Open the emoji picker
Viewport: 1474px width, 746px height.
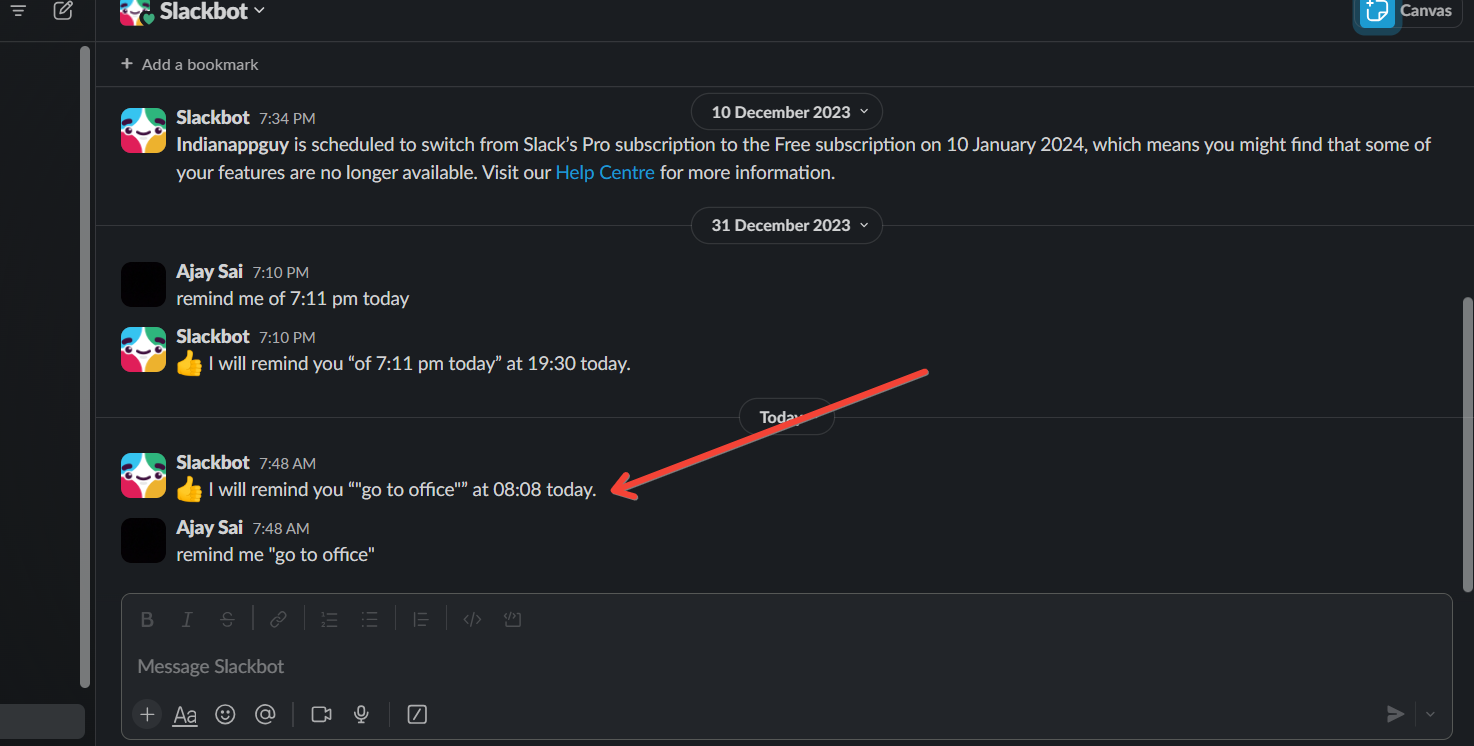click(225, 714)
